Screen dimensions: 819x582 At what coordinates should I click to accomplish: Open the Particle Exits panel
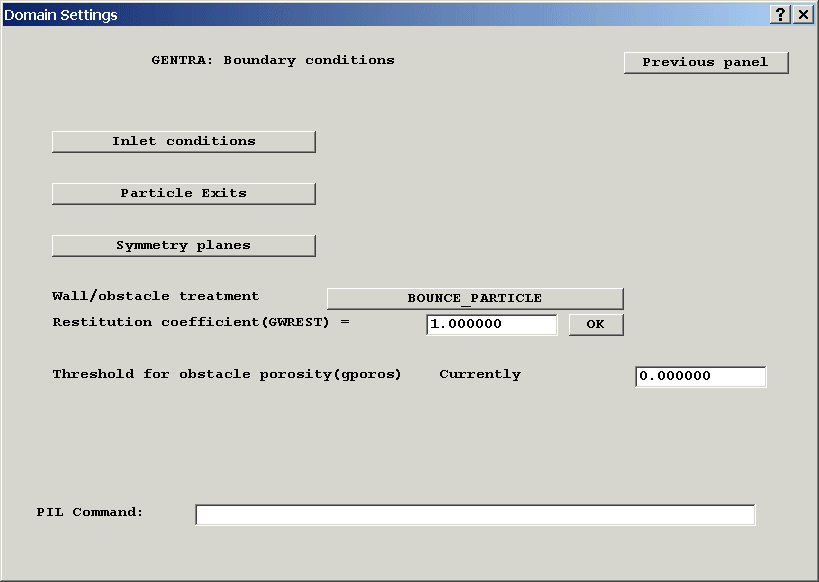(183, 193)
